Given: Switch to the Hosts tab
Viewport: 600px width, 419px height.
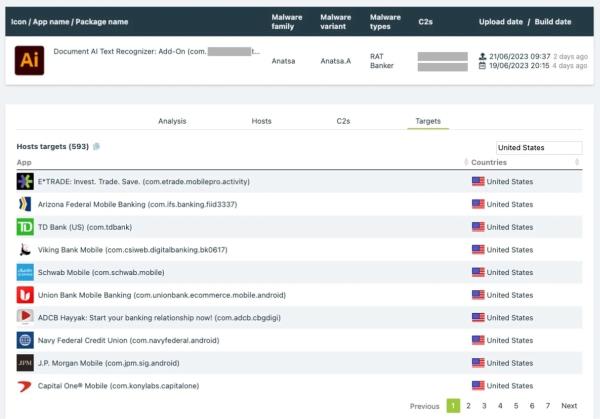Looking at the screenshot, I should [x=261, y=121].
